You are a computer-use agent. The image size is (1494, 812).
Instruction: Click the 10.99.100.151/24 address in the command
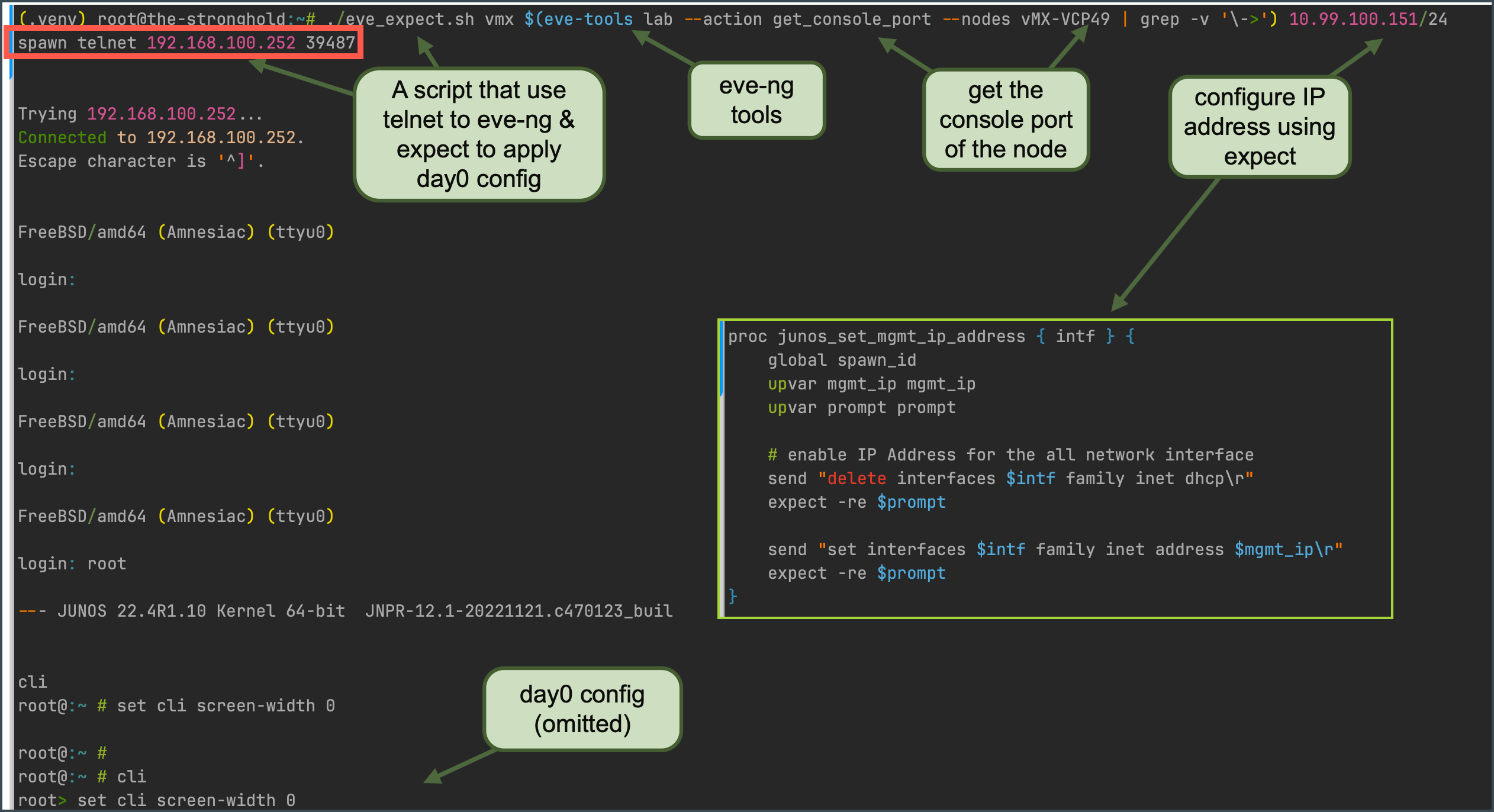[x=1367, y=19]
